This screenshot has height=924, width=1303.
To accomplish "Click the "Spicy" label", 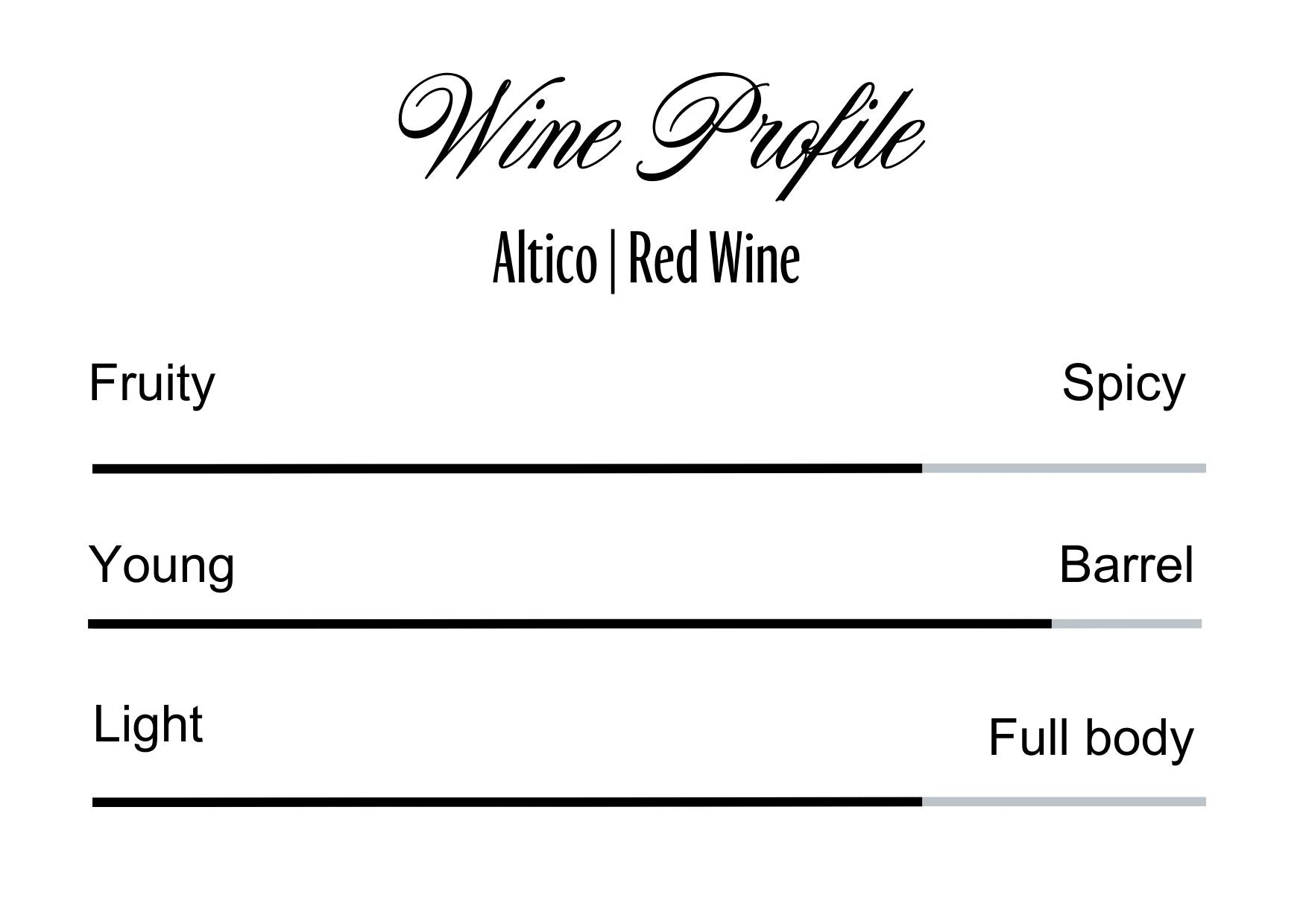I will 1123,385.
